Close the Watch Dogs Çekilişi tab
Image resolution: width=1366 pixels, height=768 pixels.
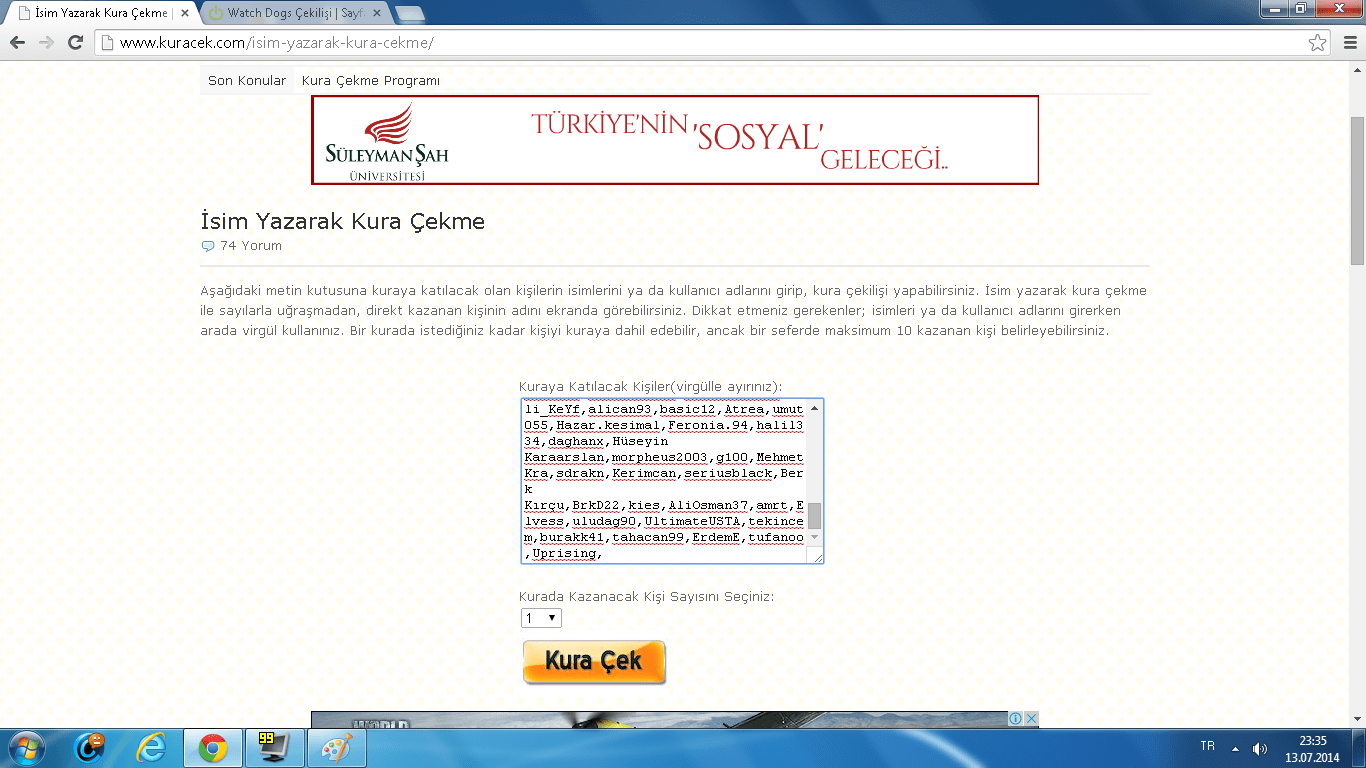(x=376, y=14)
